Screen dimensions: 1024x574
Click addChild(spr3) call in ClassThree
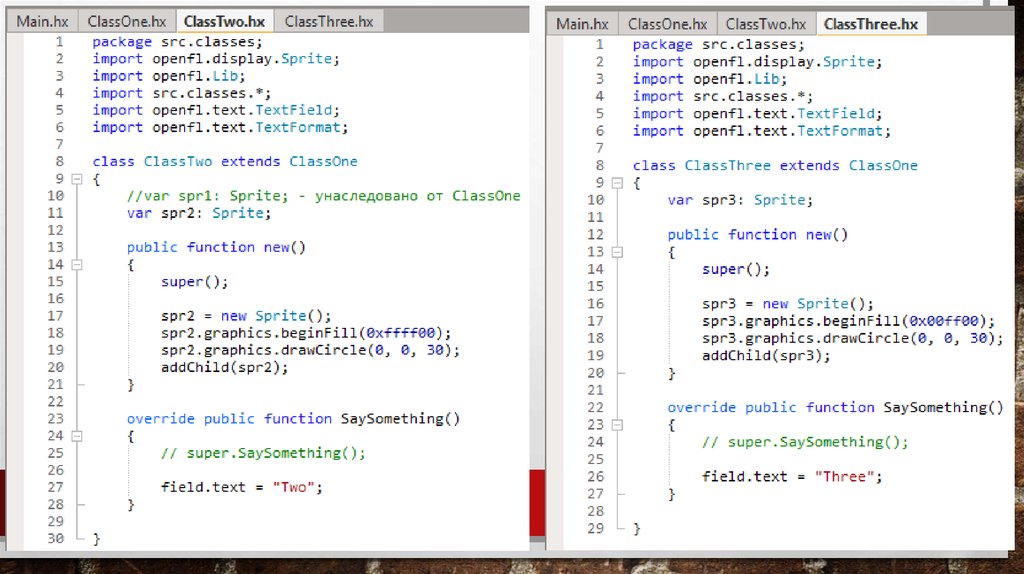click(x=765, y=356)
